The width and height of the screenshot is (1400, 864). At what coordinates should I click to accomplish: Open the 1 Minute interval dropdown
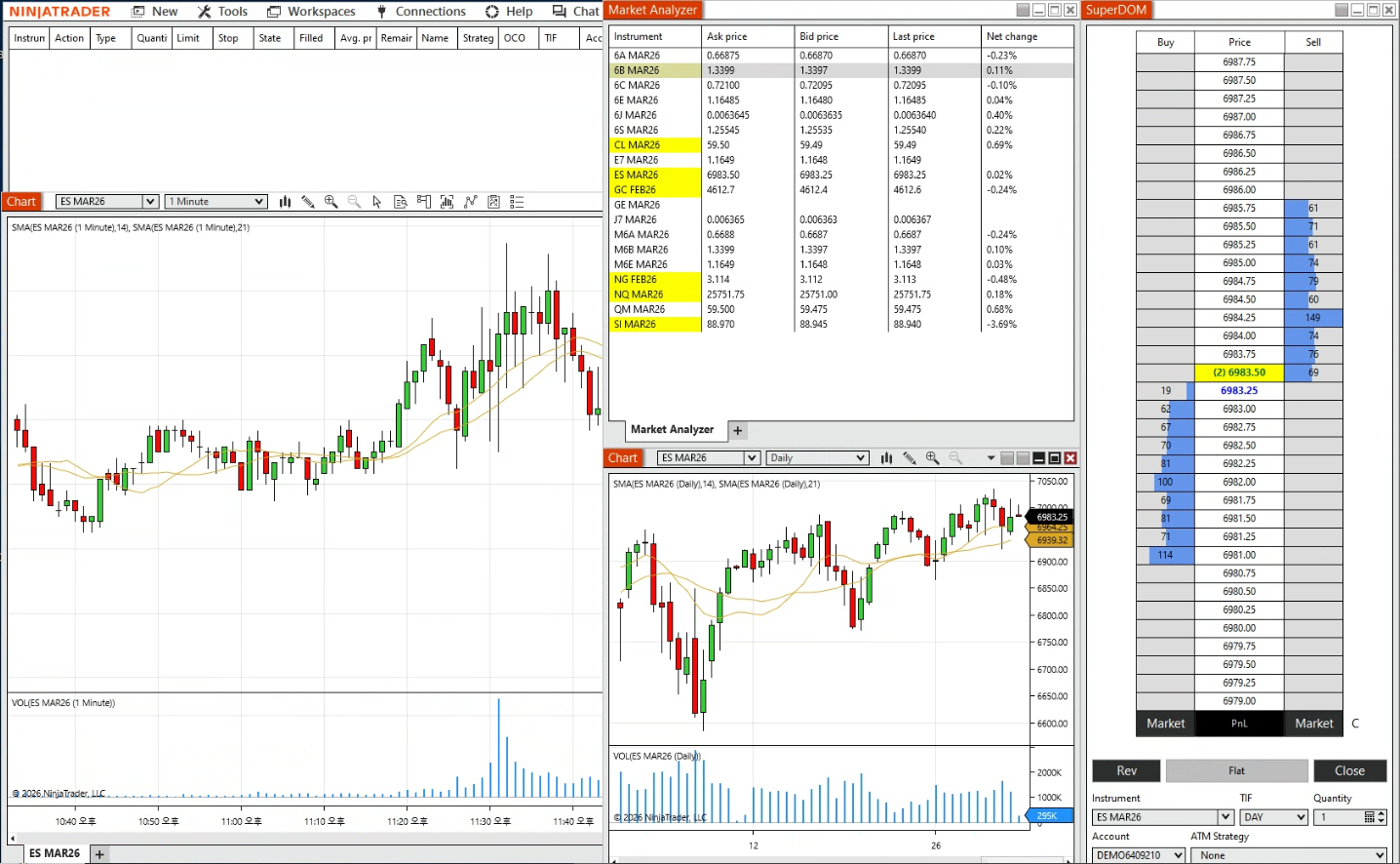[216, 202]
